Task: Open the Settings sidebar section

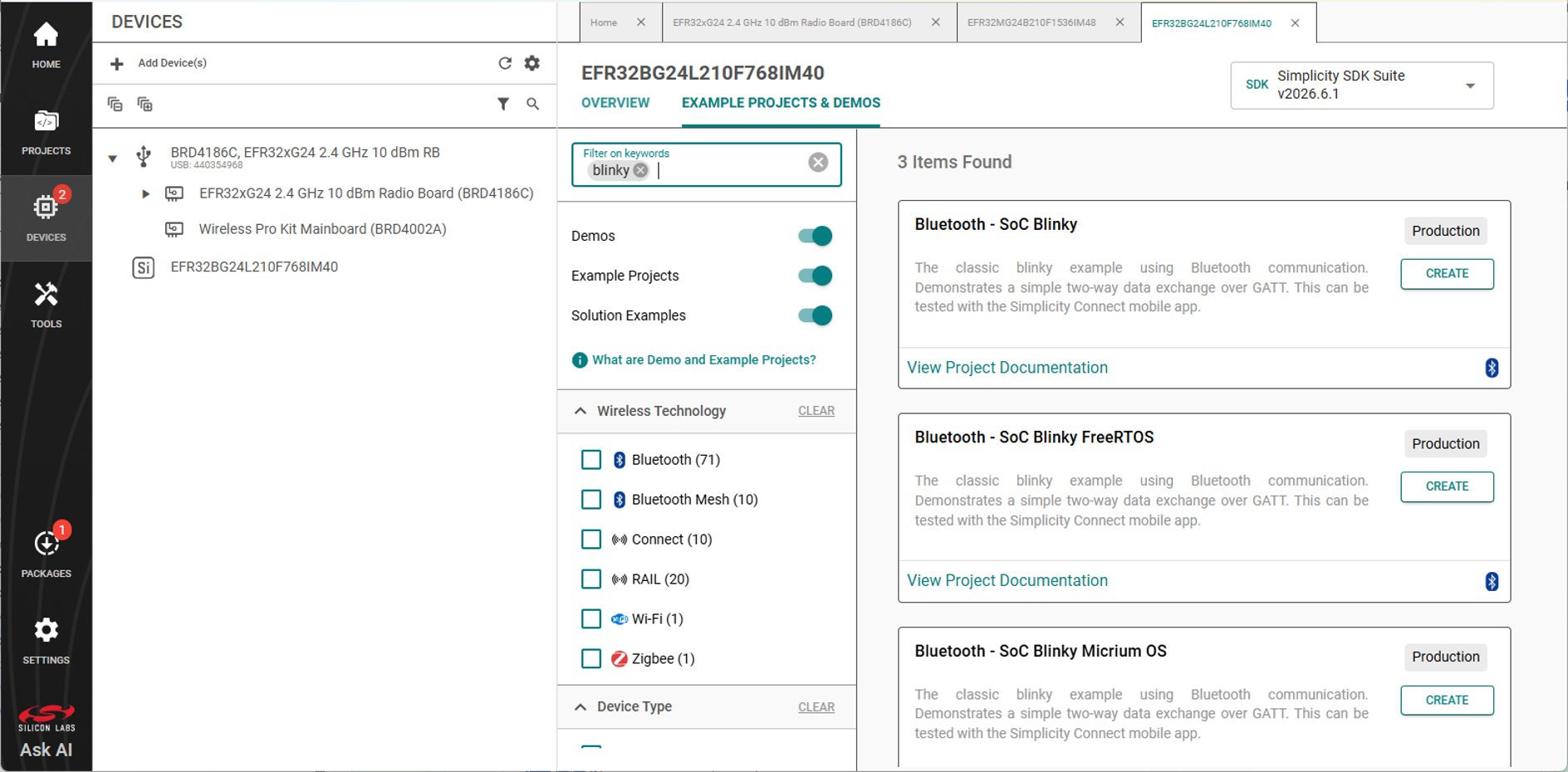Action: pyautogui.click(x=46, y=641)
